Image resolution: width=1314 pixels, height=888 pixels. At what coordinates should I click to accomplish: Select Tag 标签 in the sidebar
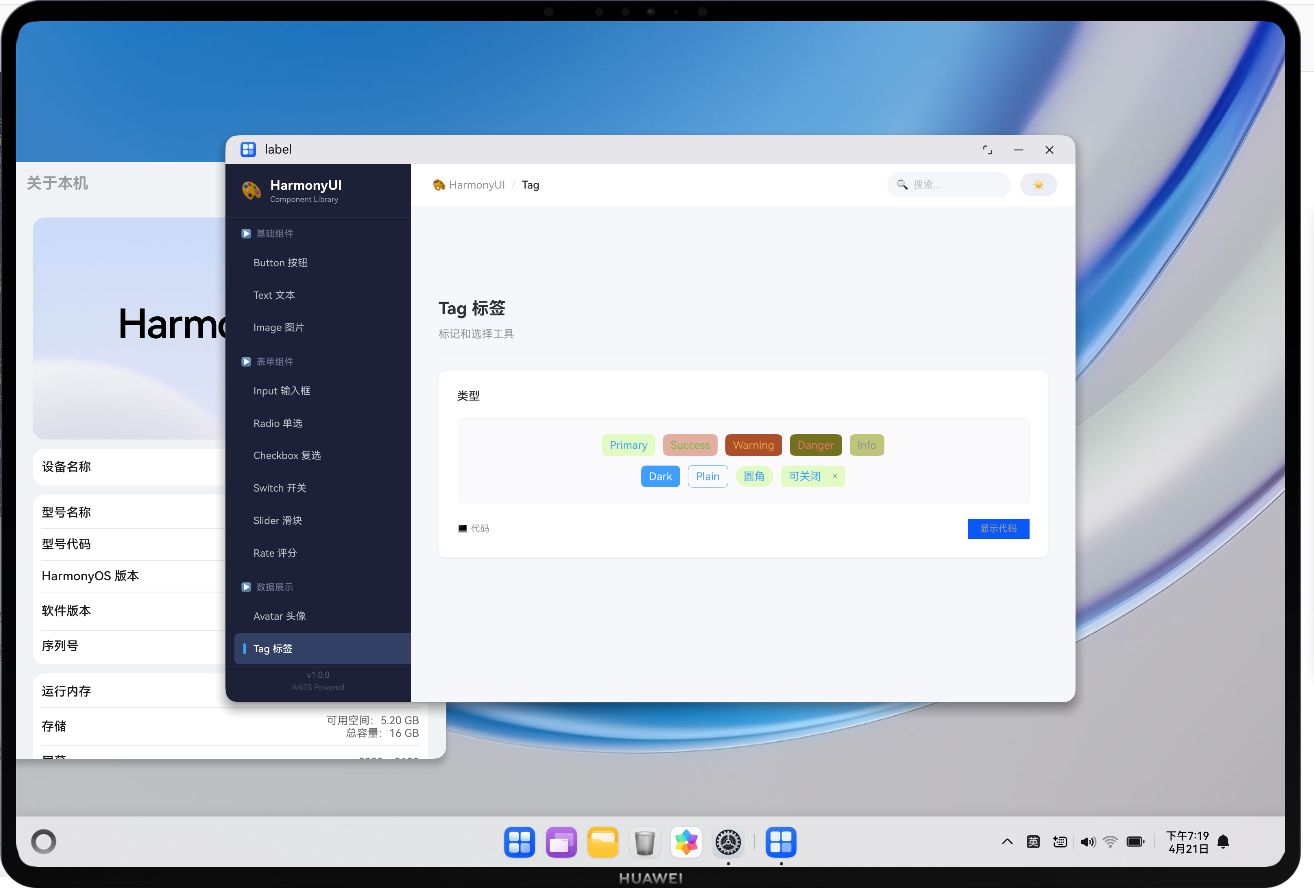(x=322, y=648)
